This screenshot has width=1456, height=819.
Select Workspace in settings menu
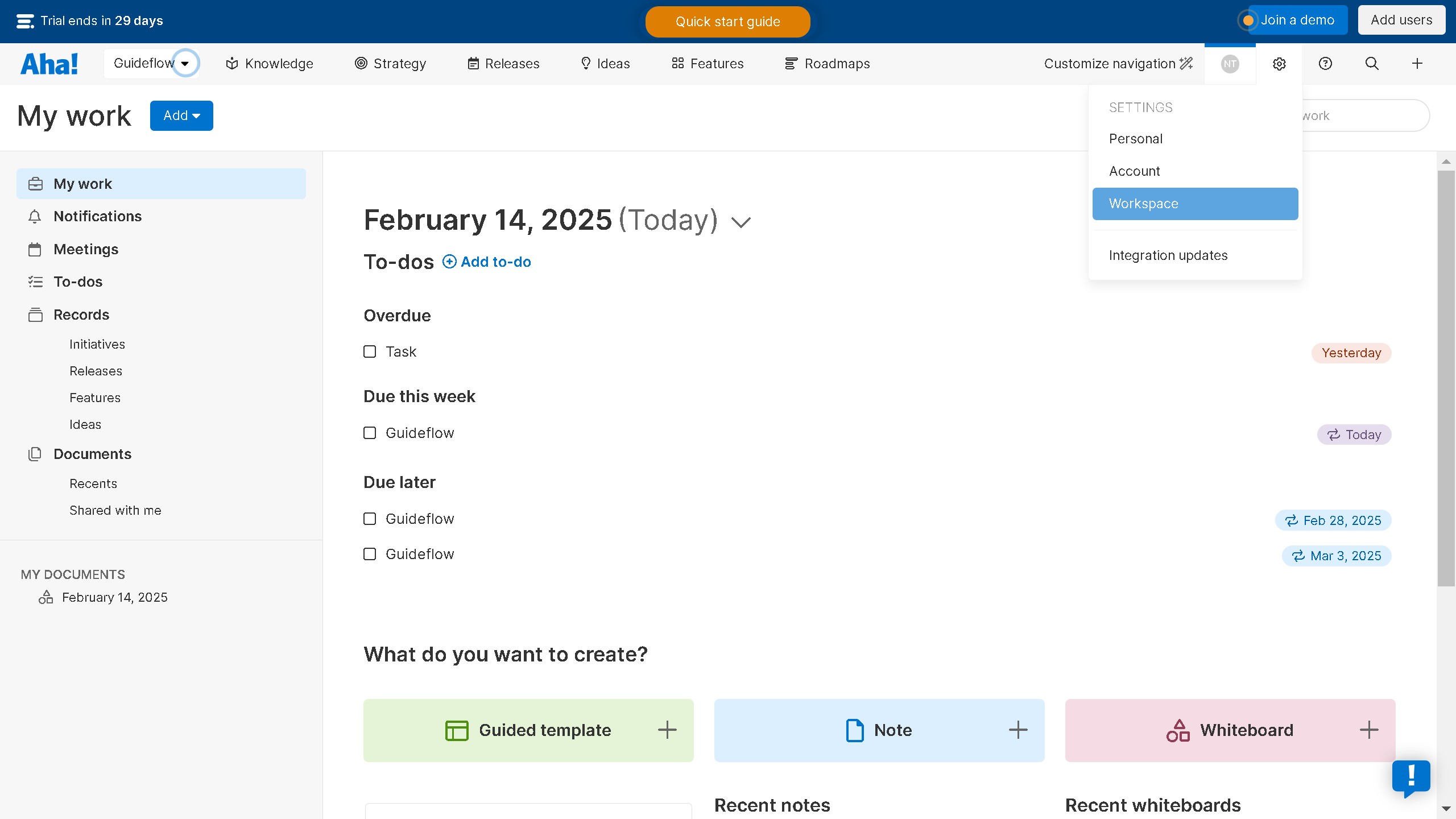pyautogui.click(x=1195, y=204)
